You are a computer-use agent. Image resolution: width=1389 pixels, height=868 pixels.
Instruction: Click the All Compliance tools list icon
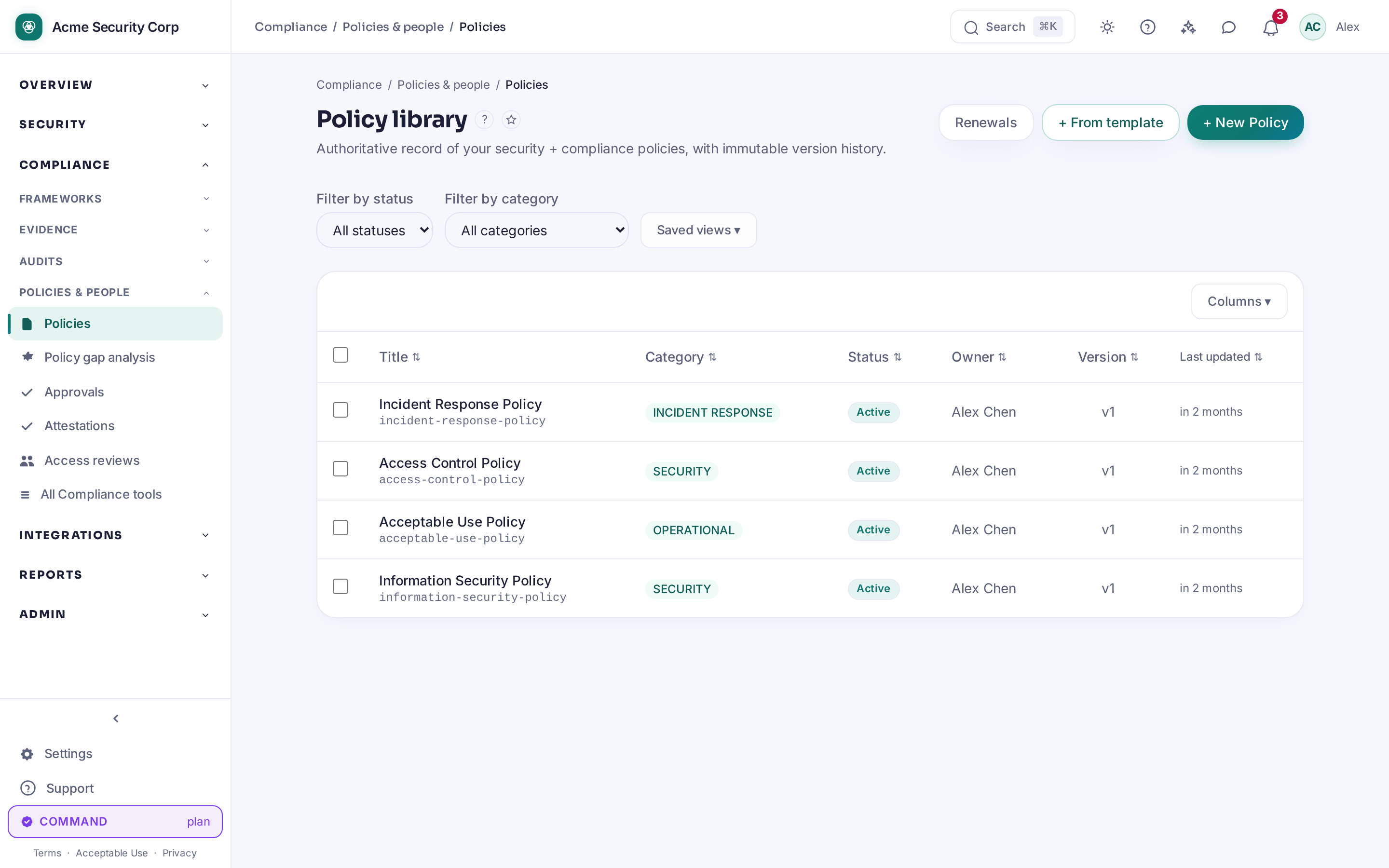tap(25, 494)
